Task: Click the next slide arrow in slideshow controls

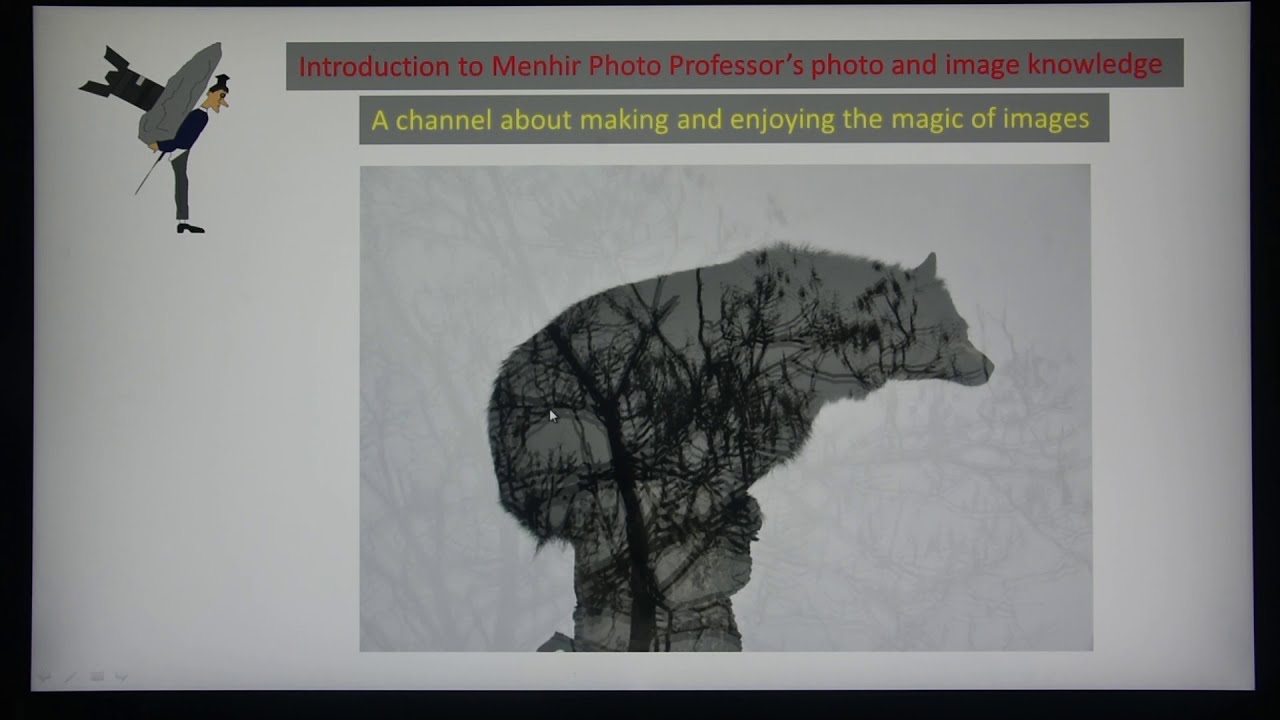Action: coord(122,677)
